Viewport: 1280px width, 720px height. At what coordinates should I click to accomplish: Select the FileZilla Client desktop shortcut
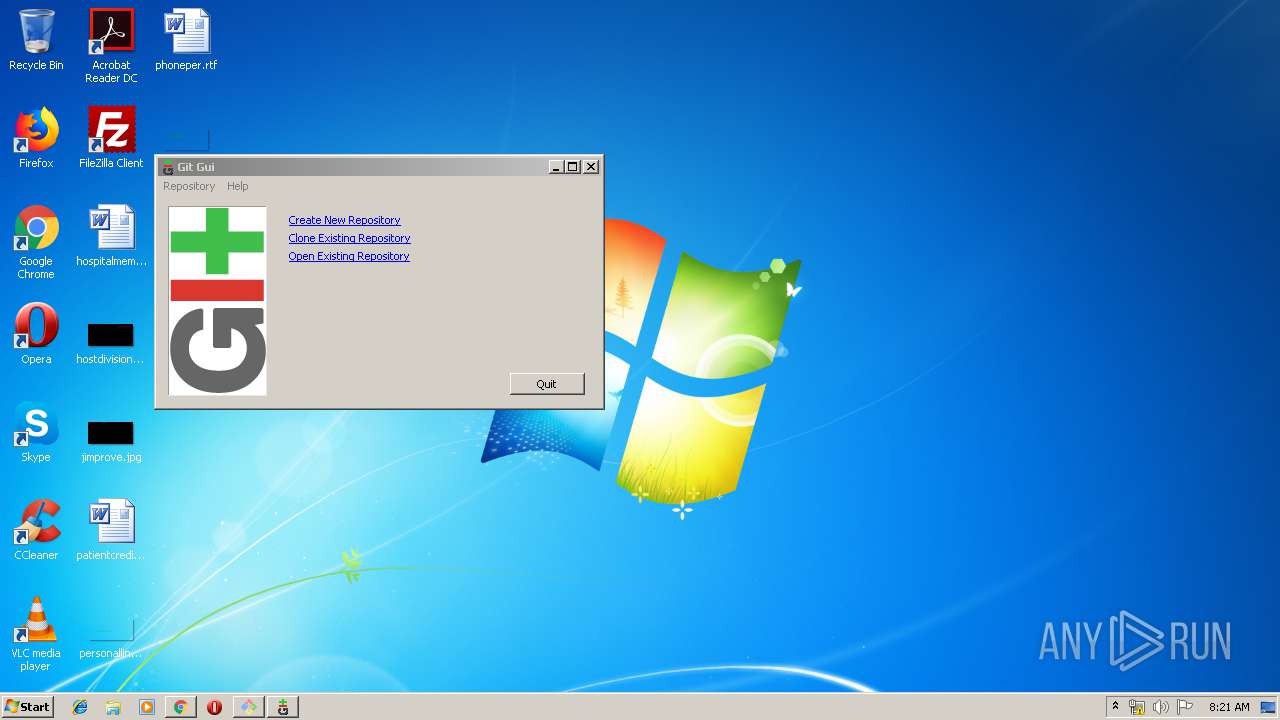[x=111, y=138]
